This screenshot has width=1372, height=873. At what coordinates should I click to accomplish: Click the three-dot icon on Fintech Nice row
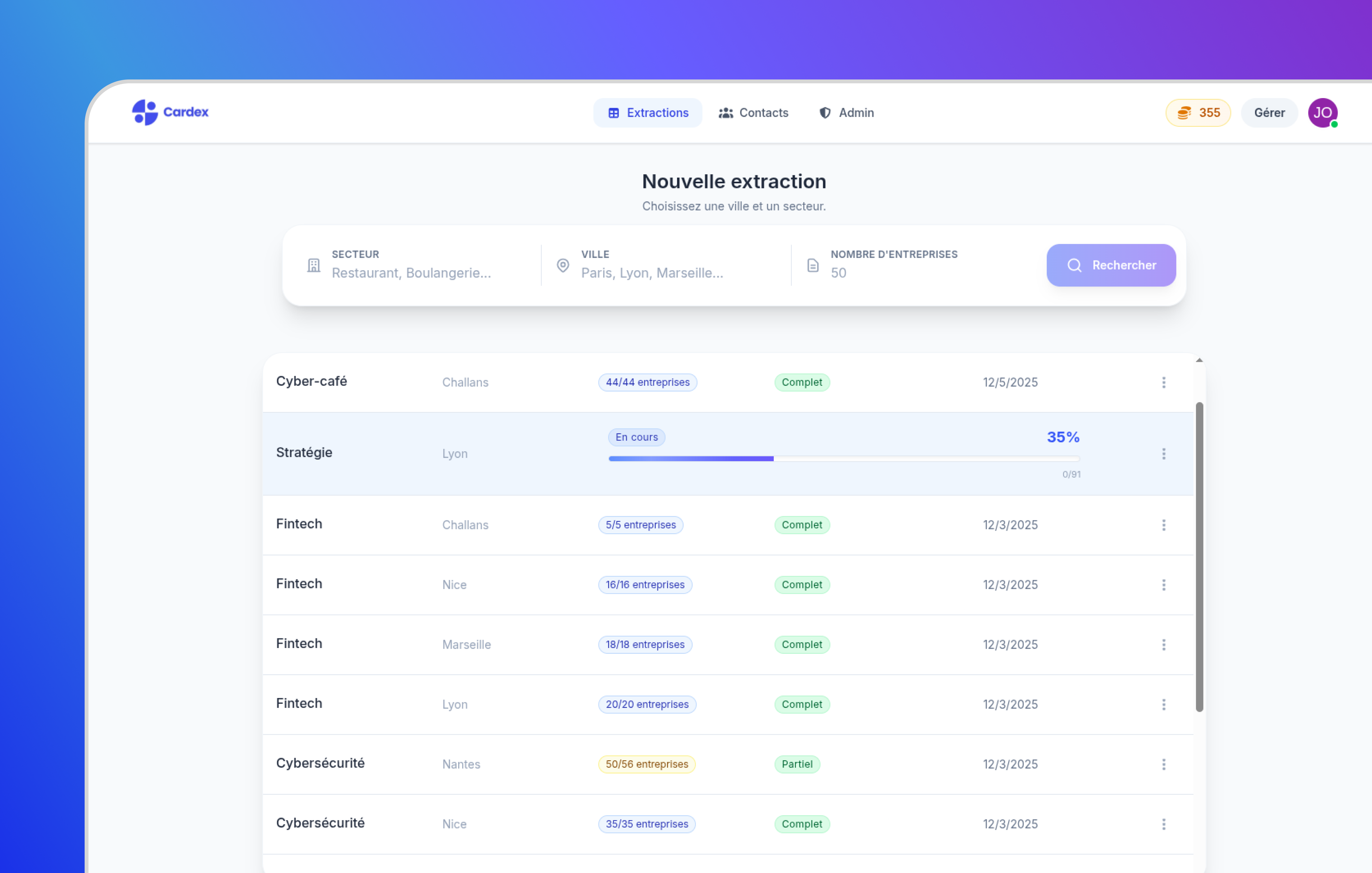pos(1163,585)
